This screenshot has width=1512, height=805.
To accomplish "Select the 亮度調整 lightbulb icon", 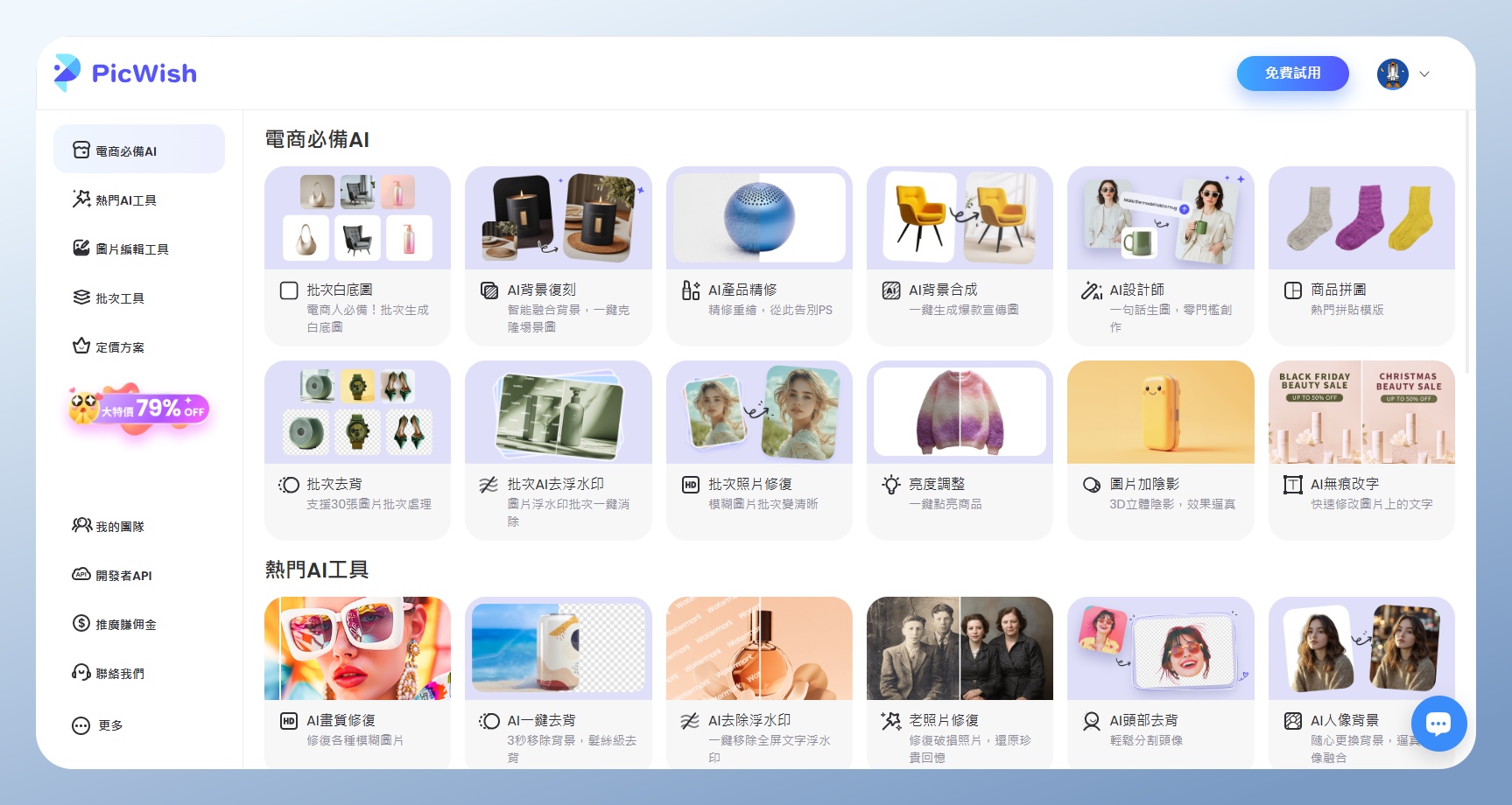I will pyautogui.click(x=891, y=485).
